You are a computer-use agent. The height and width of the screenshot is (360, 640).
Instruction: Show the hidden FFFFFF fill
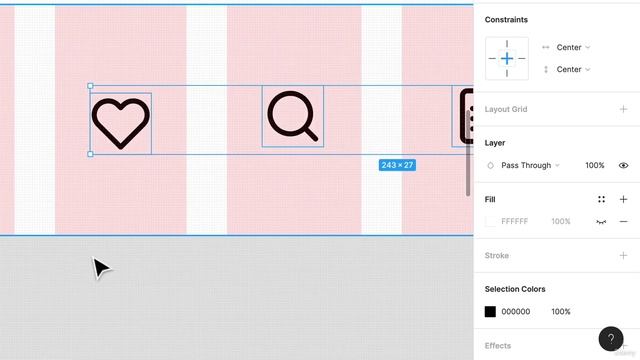tap(601, 222)
